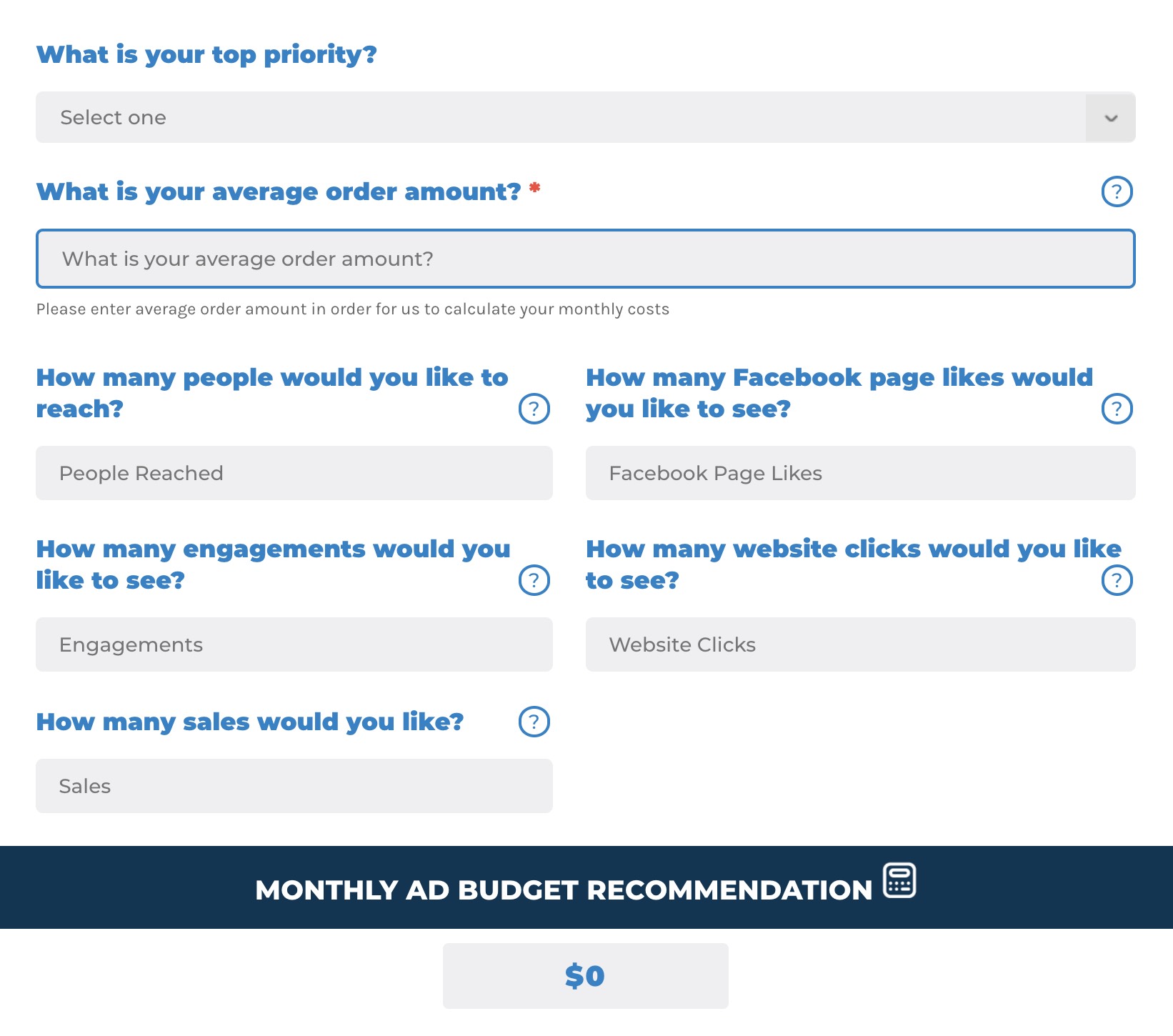The image size is (1173, 1036).
Task: Click calculator icon beside budget recommendation
Action: coord(900,880)
